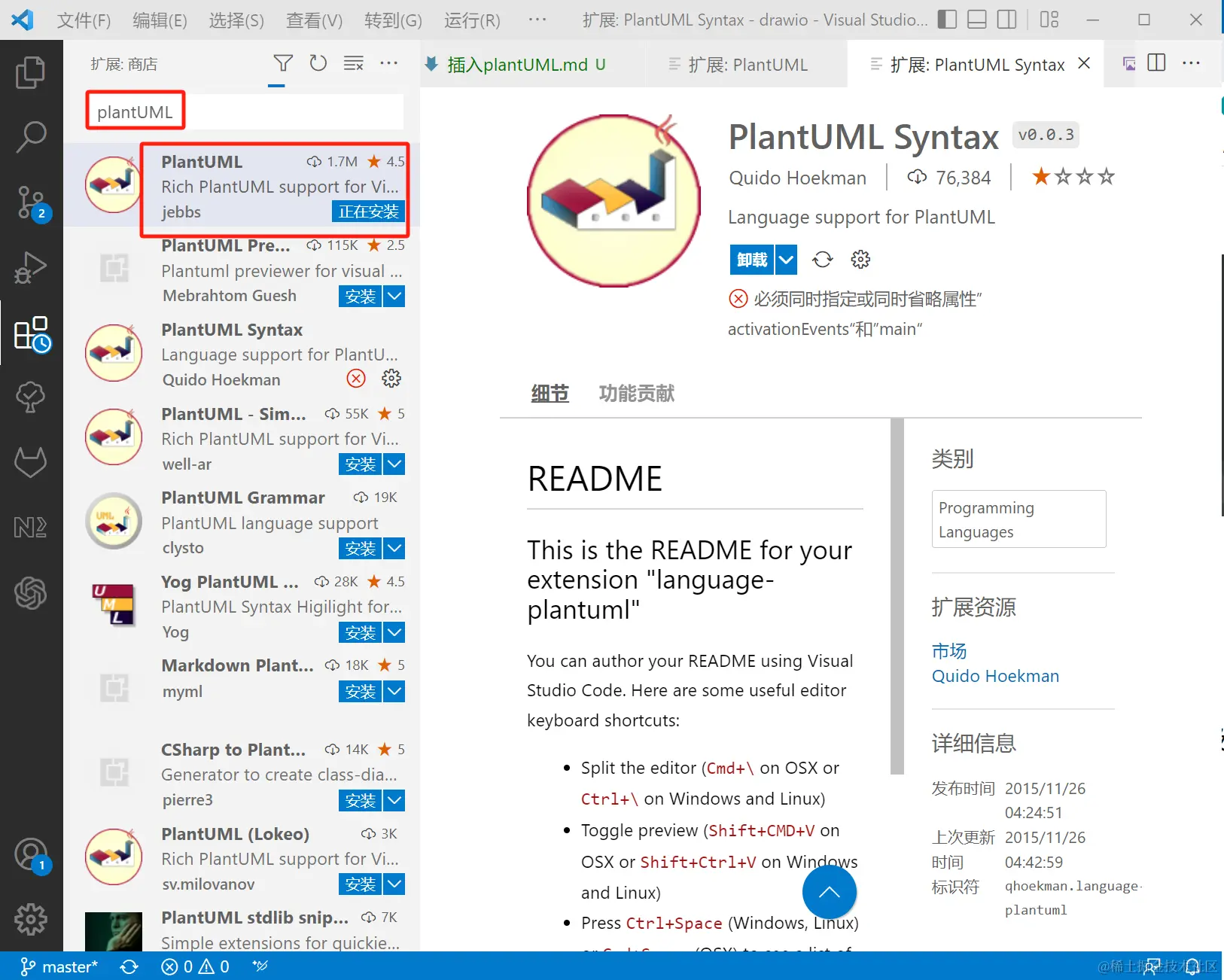Expand install dropdown for PlantUML Previewer
Image resolution: width=1224 pixels, height=980 pixels.
tap(394, 297)
